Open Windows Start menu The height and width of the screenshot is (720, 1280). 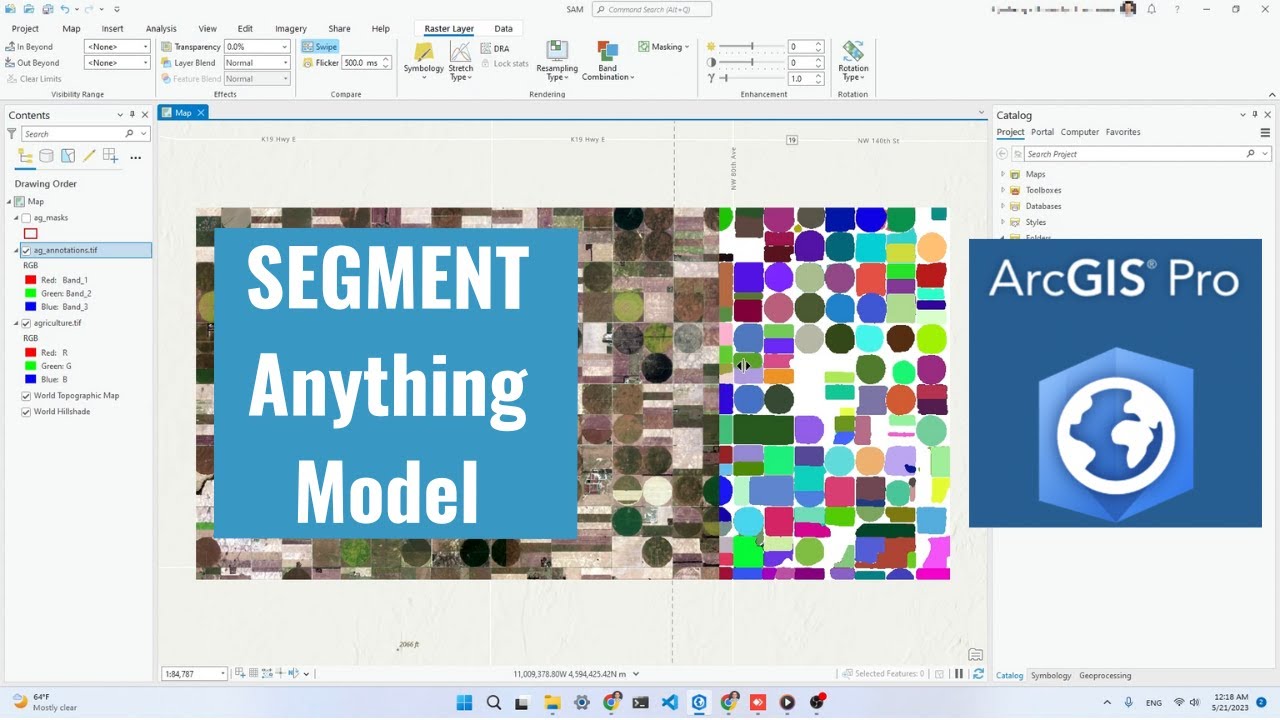click(x=464, y=702)
